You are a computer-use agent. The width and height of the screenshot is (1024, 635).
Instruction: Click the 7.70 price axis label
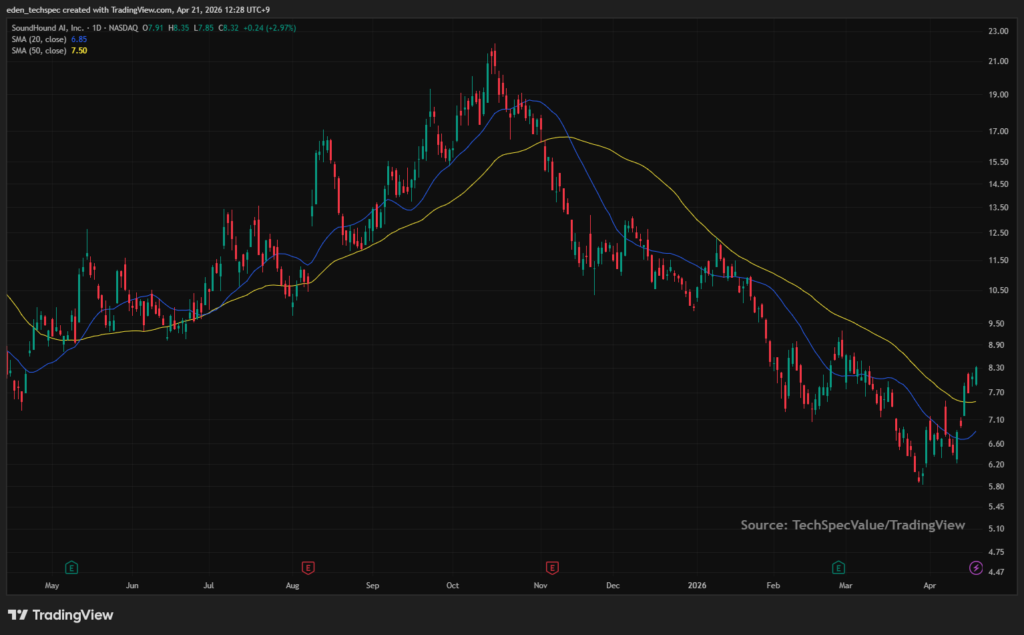(x=997, y=393)
